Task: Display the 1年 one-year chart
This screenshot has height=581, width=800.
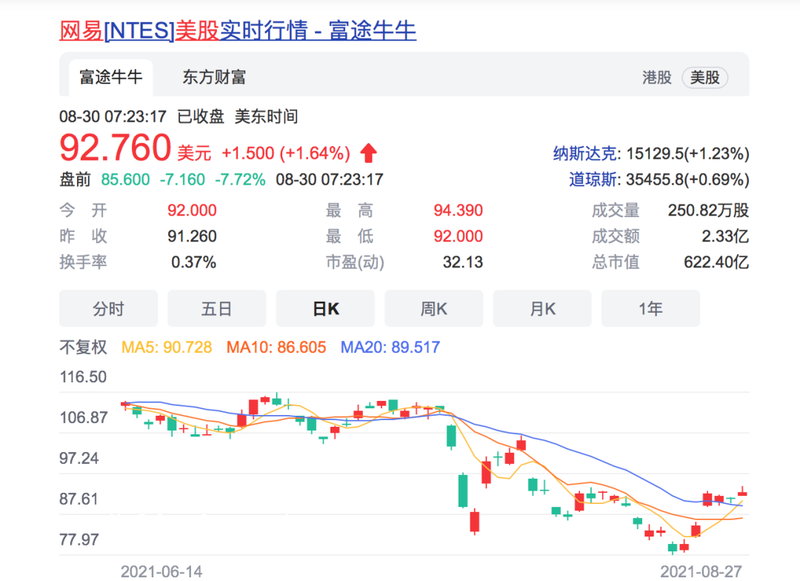Action: click(650, 309)
